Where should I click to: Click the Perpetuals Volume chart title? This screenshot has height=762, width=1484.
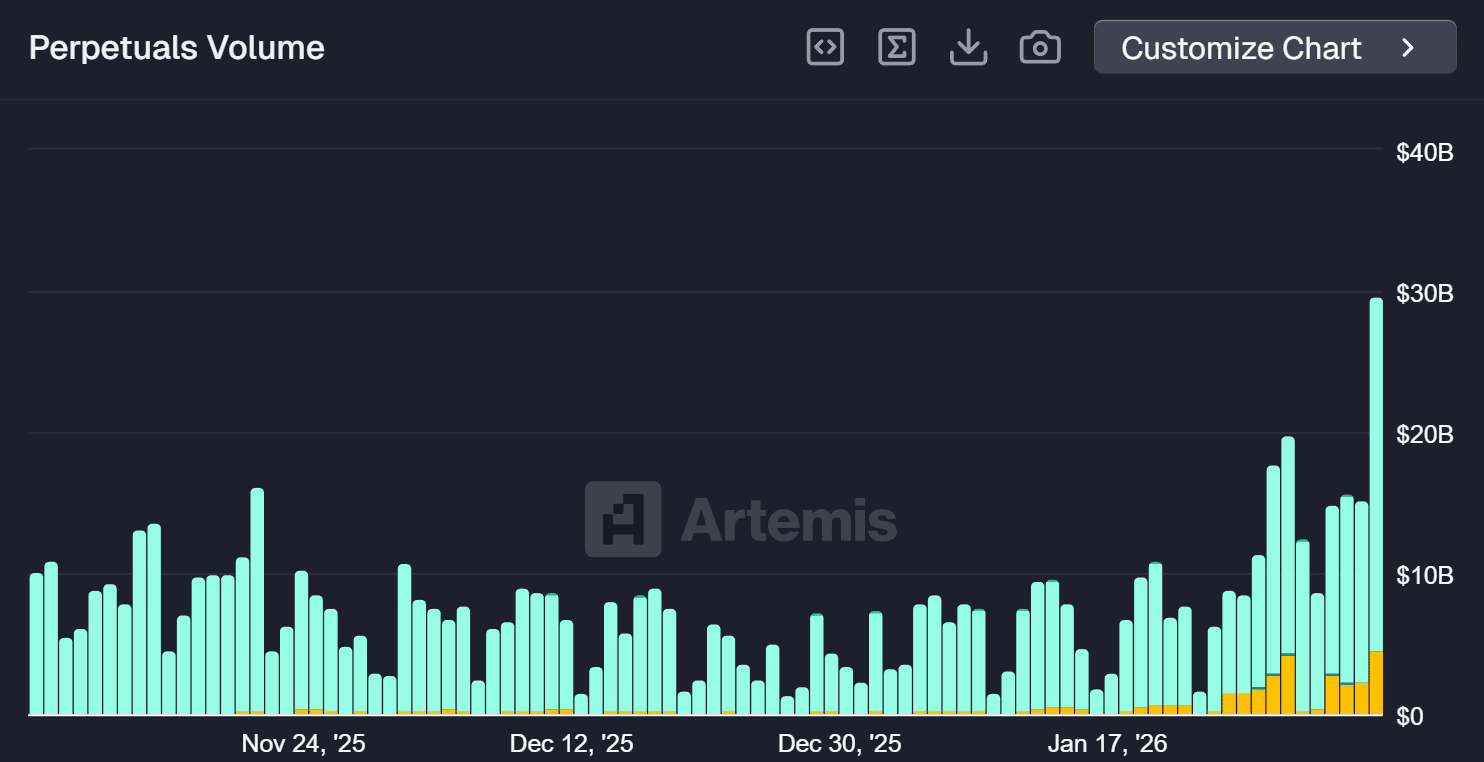tap(176, 47)
